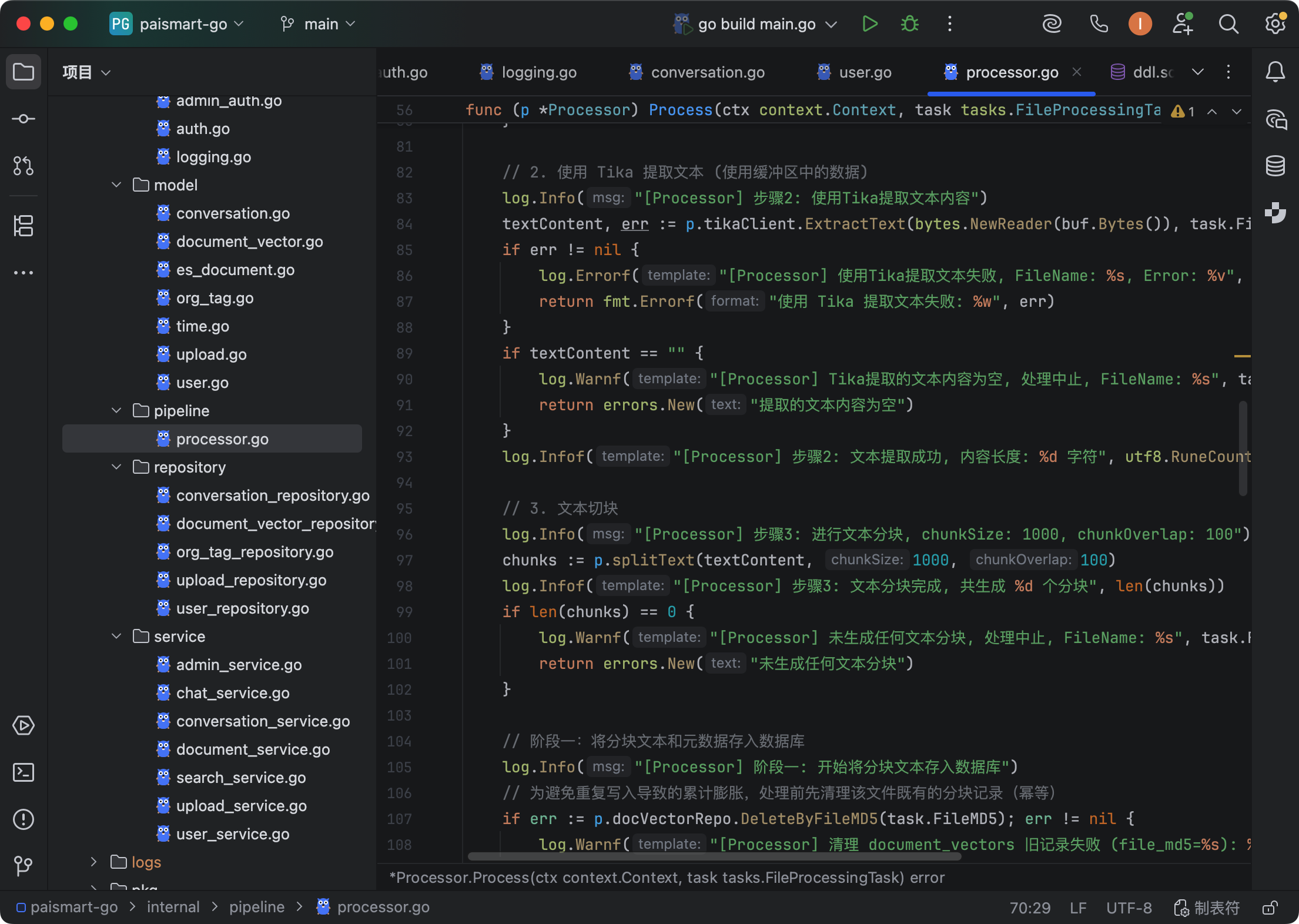The height and width of the screenshot is (924, 1299).
Task: Open the Problems tool window
Action: point(24,819)
